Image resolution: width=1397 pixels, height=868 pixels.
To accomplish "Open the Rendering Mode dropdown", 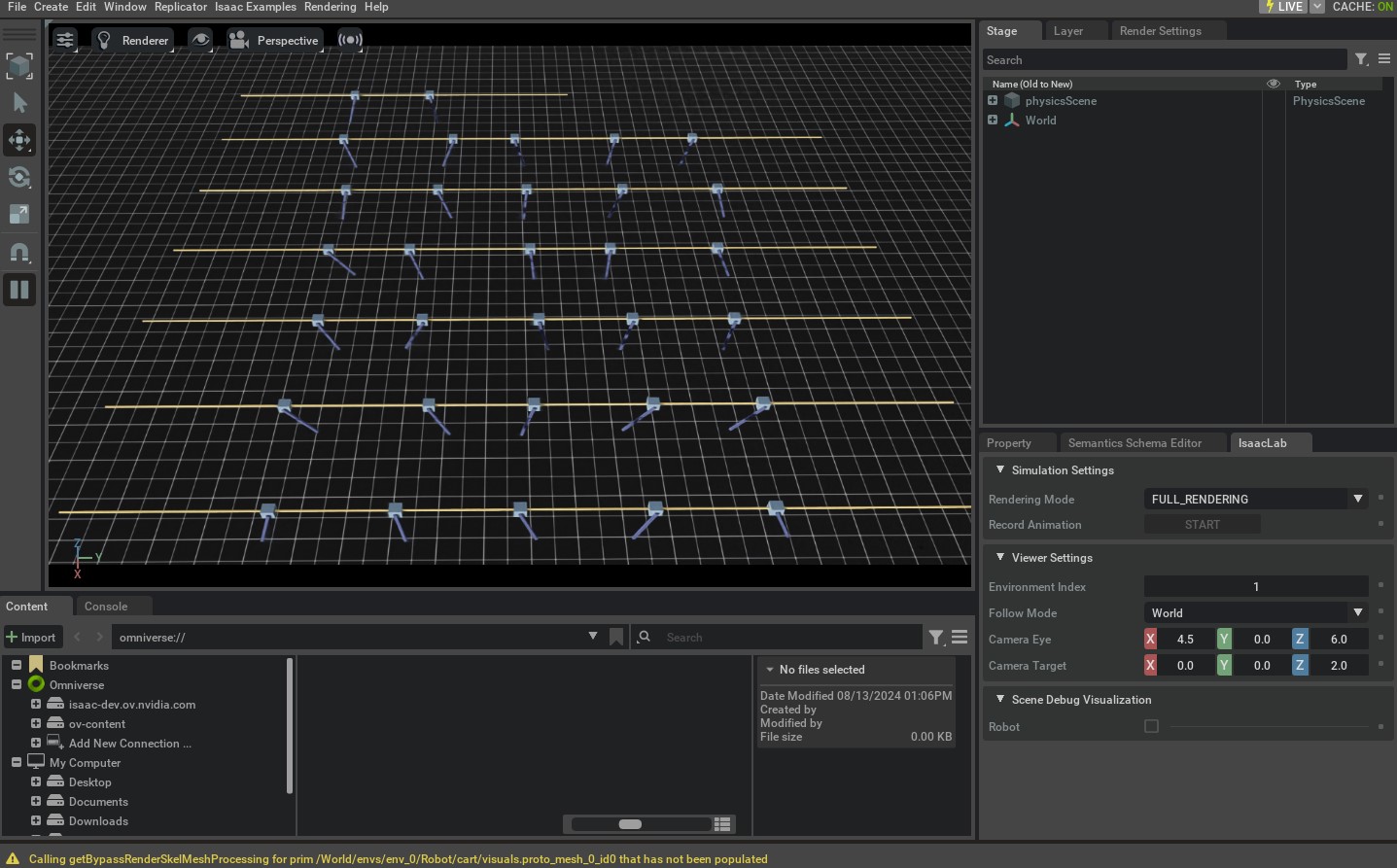I will (x=1255, y=500).
